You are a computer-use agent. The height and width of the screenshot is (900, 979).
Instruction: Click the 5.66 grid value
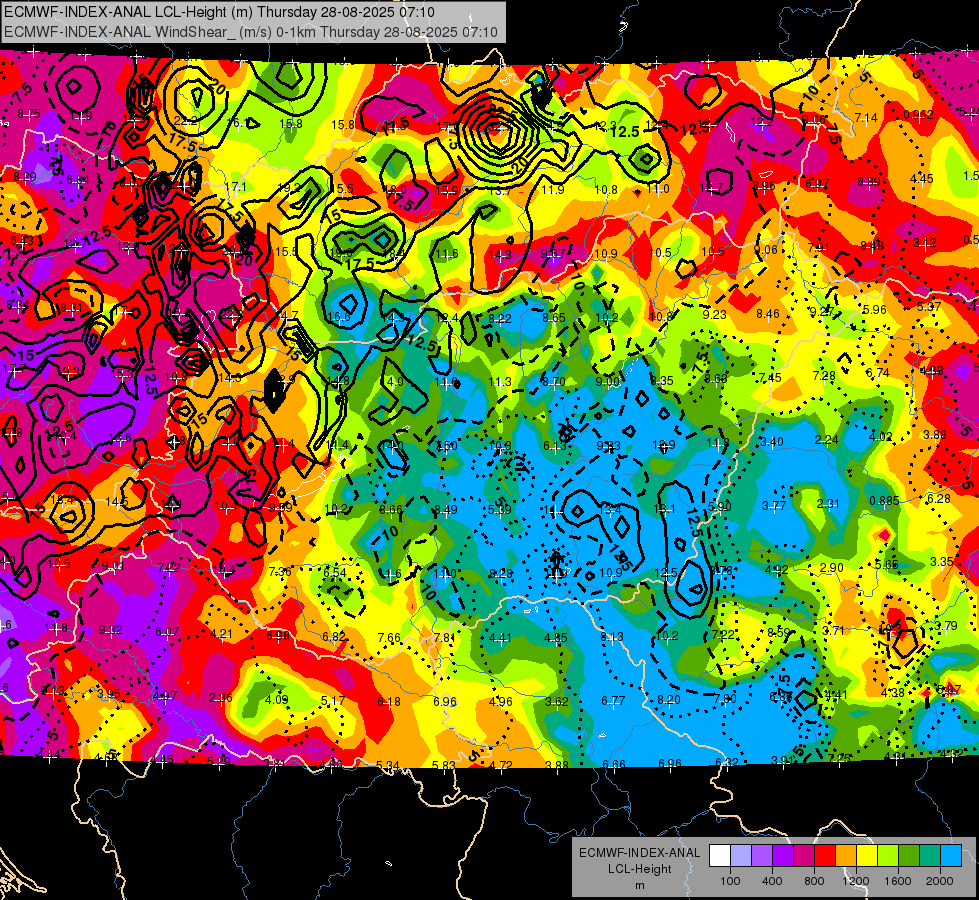coord(886,565)
